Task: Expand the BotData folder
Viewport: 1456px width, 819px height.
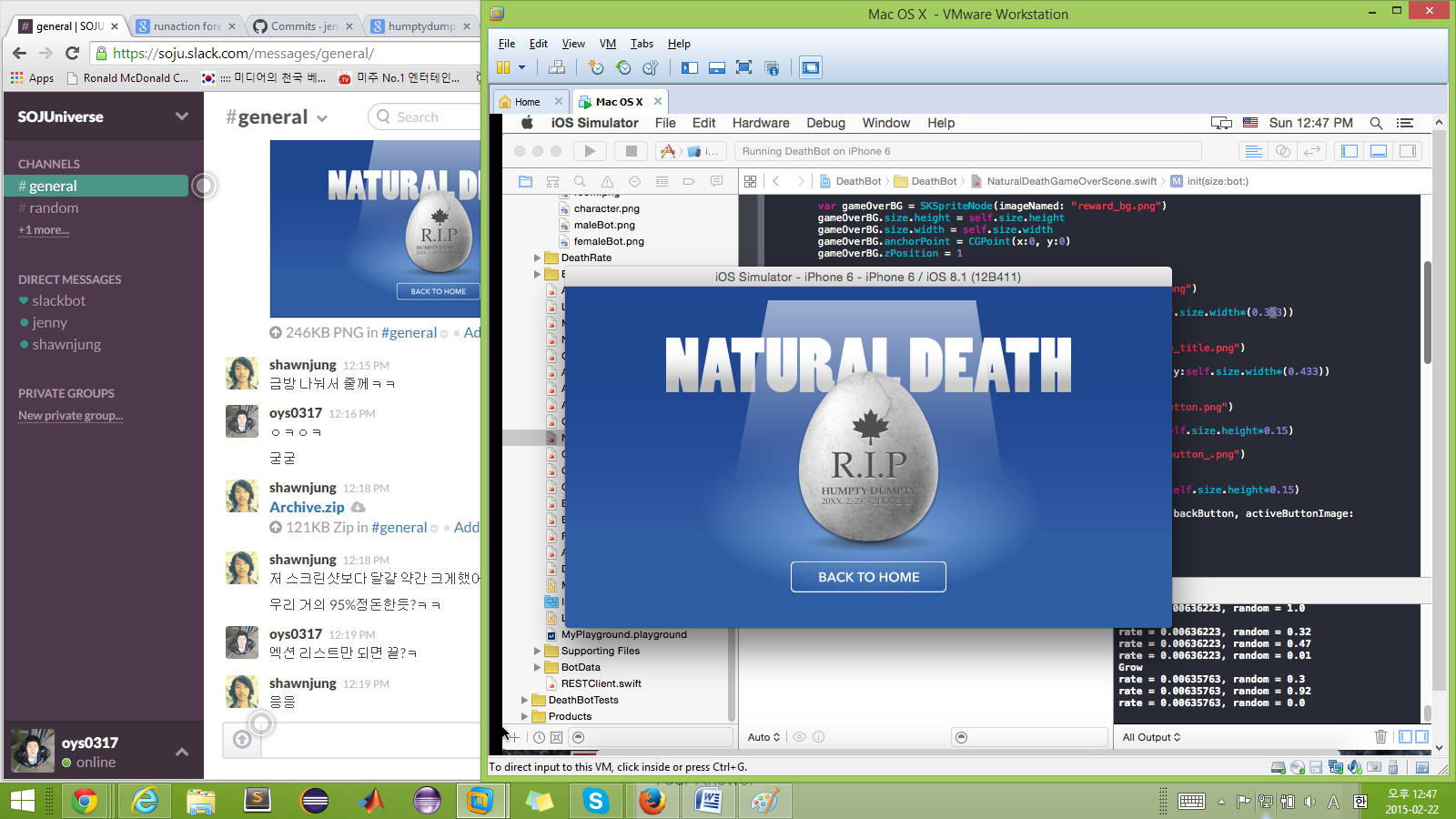Action: (x=538, y=667)
